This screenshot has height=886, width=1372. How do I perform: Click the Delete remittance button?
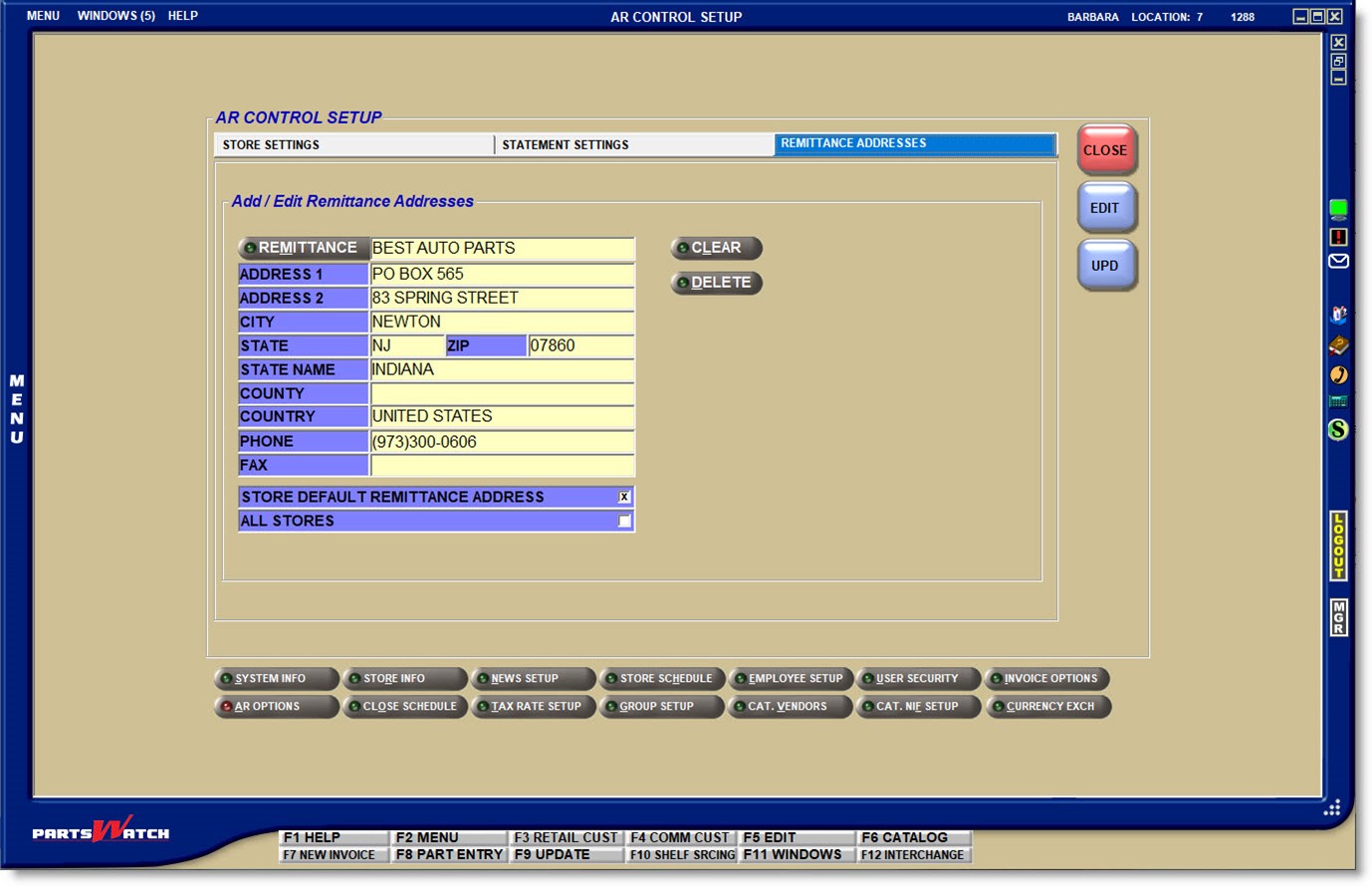click(x=717, y=283)
